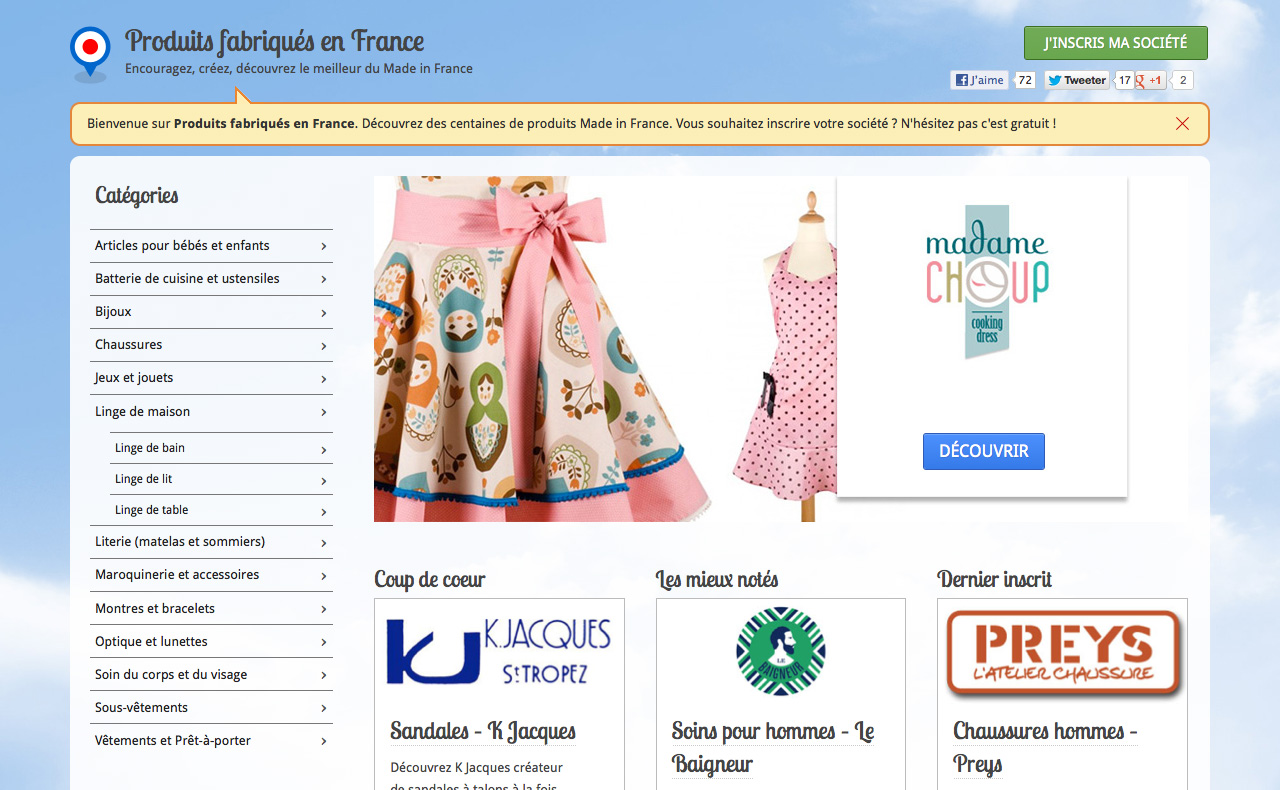The image size is (1280, 790).
Task: Like the page with Facebook J'aime
Action: click(979, 80)
